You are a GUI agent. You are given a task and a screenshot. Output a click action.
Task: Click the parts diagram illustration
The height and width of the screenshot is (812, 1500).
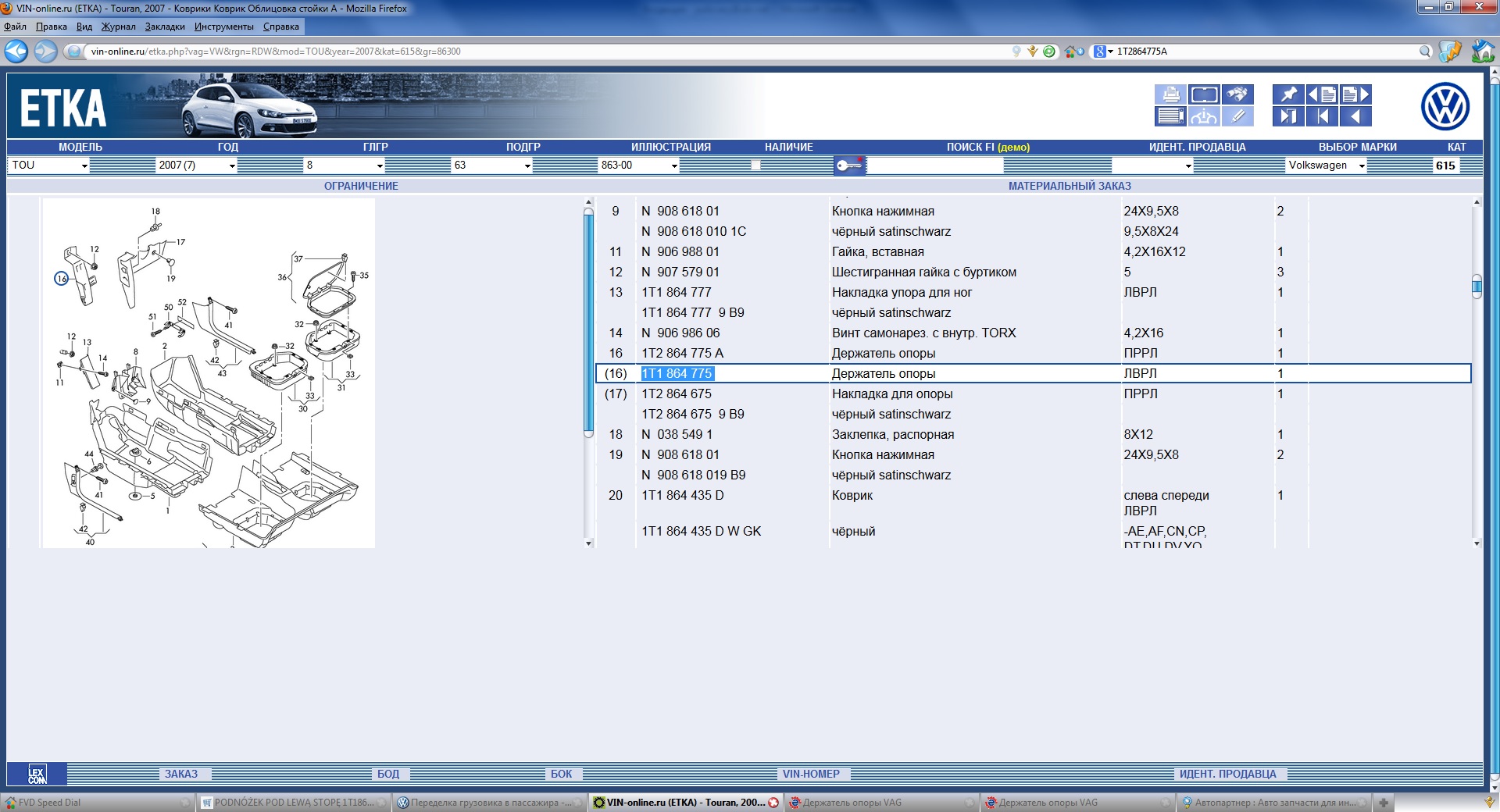(x=209, y=372)
